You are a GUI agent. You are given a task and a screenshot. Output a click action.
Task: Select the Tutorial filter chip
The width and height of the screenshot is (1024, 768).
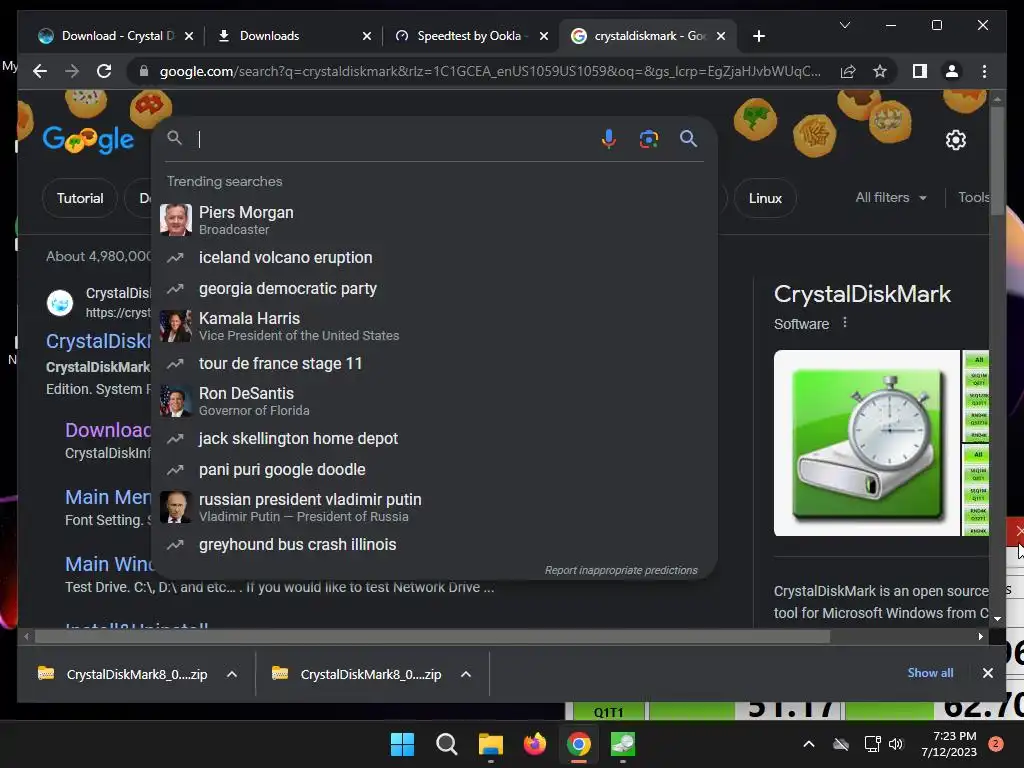pos(80,198)
